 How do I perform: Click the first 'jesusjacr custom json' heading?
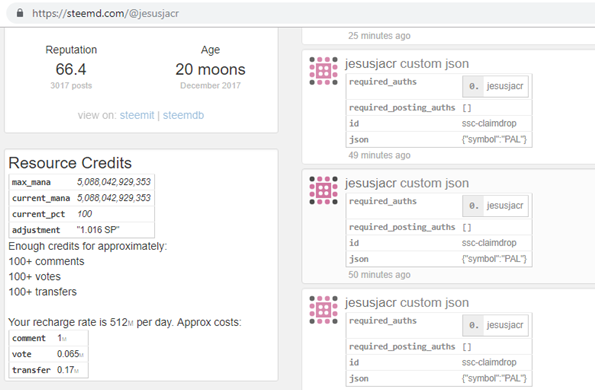(407, 64)
